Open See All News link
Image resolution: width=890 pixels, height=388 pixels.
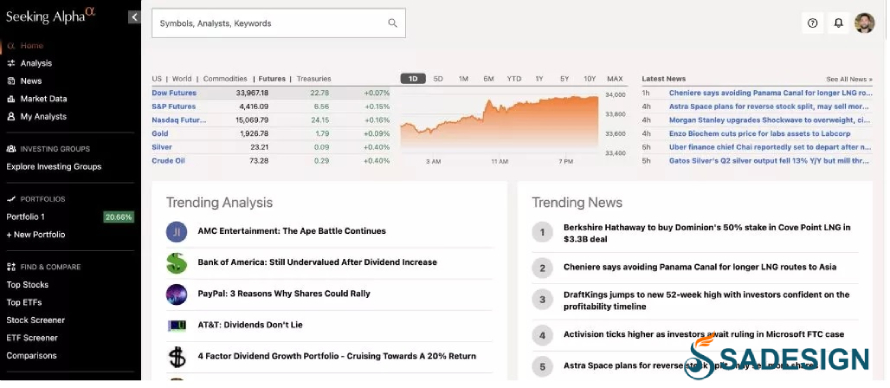click(x=849, y=79)
